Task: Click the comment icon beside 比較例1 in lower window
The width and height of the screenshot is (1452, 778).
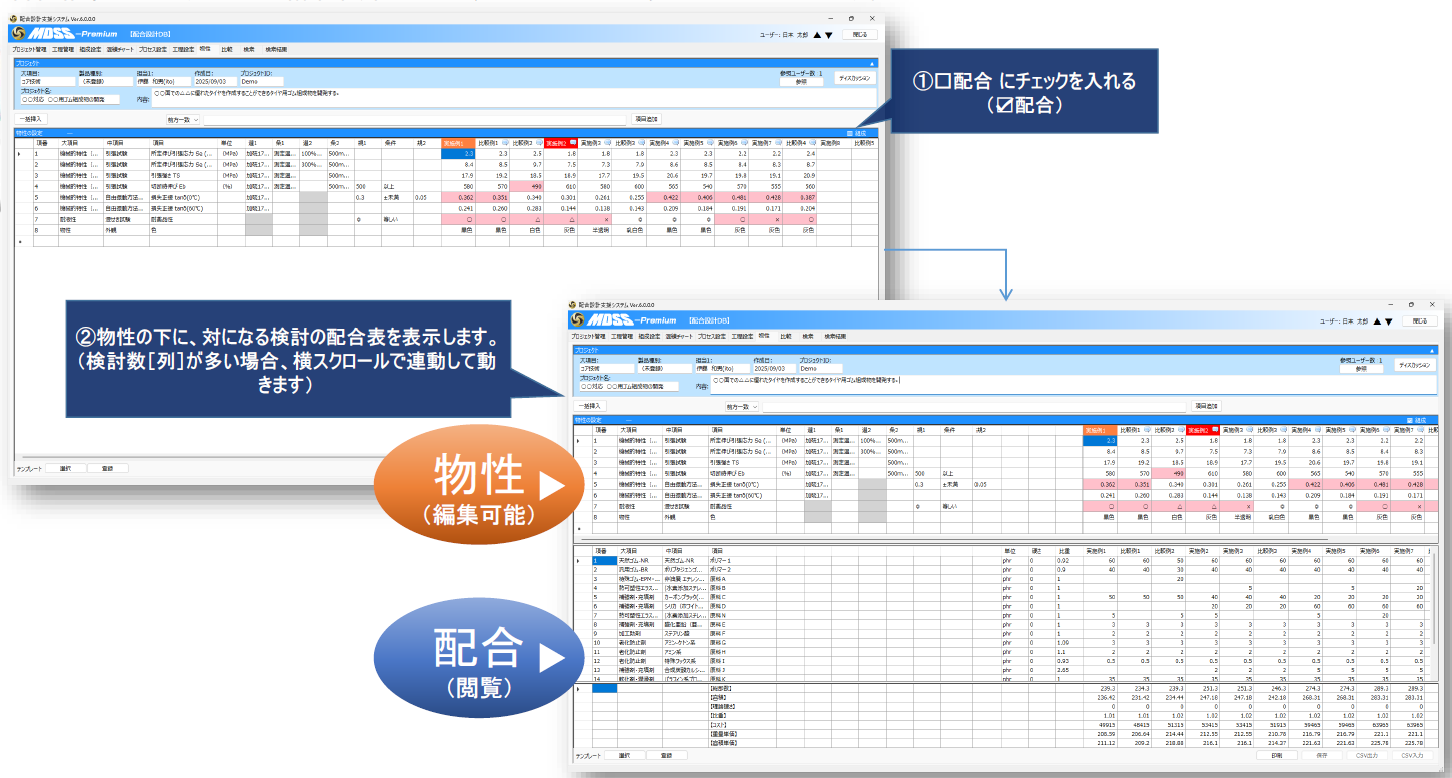Action: click(1148, 430)
